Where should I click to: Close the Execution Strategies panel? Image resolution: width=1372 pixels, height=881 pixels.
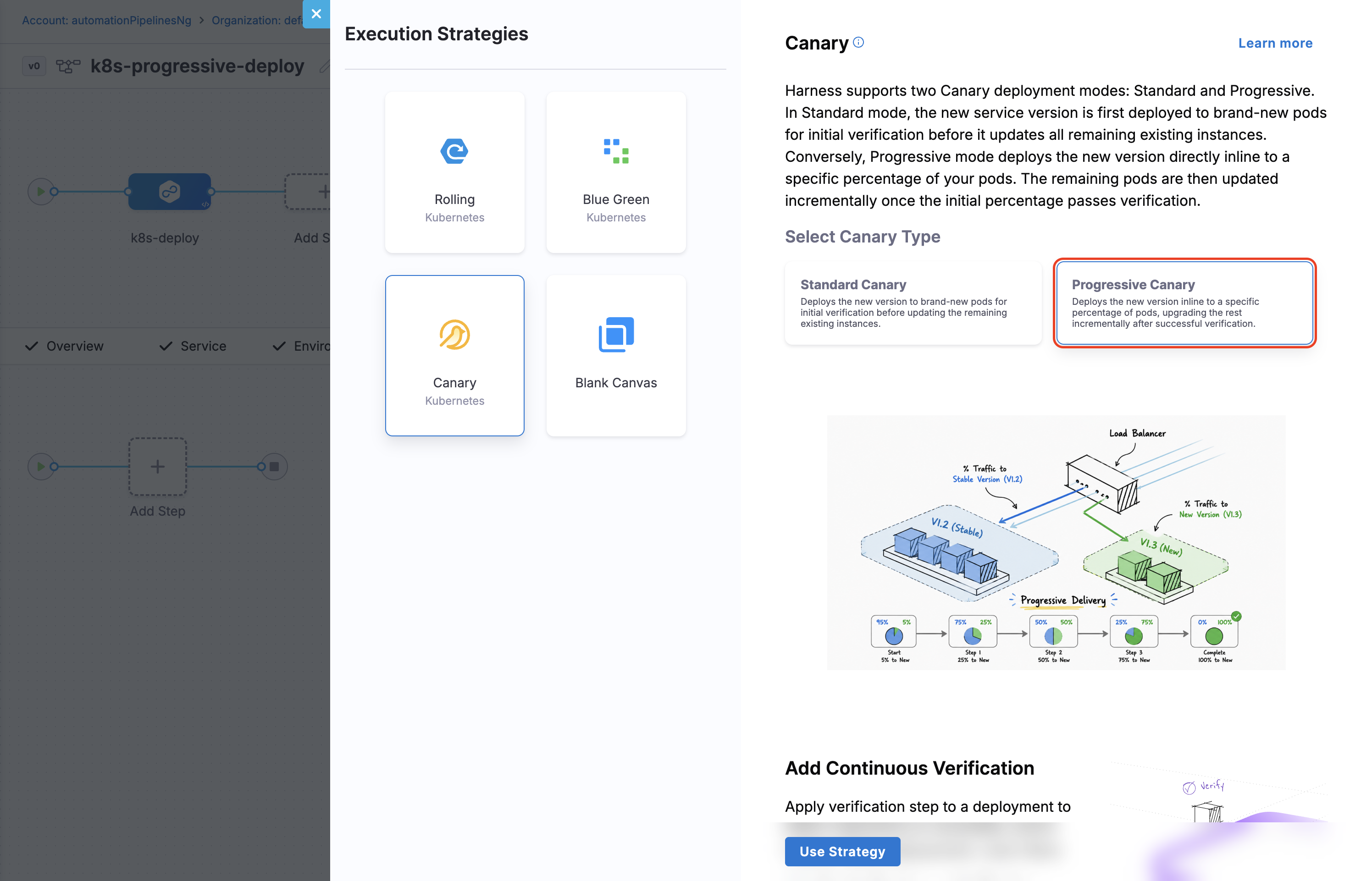point(316,14)
